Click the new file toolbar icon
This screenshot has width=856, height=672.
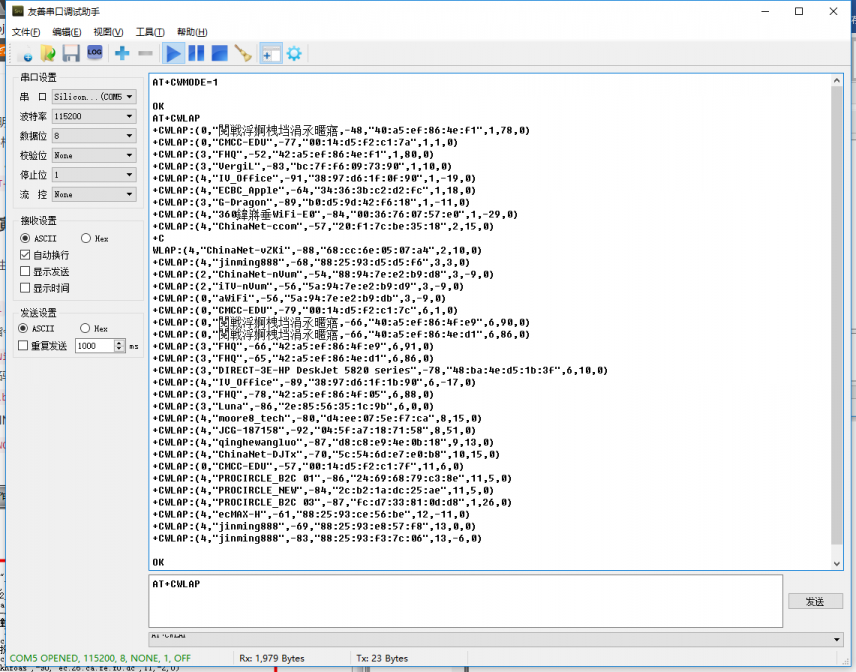click(25, 53)
